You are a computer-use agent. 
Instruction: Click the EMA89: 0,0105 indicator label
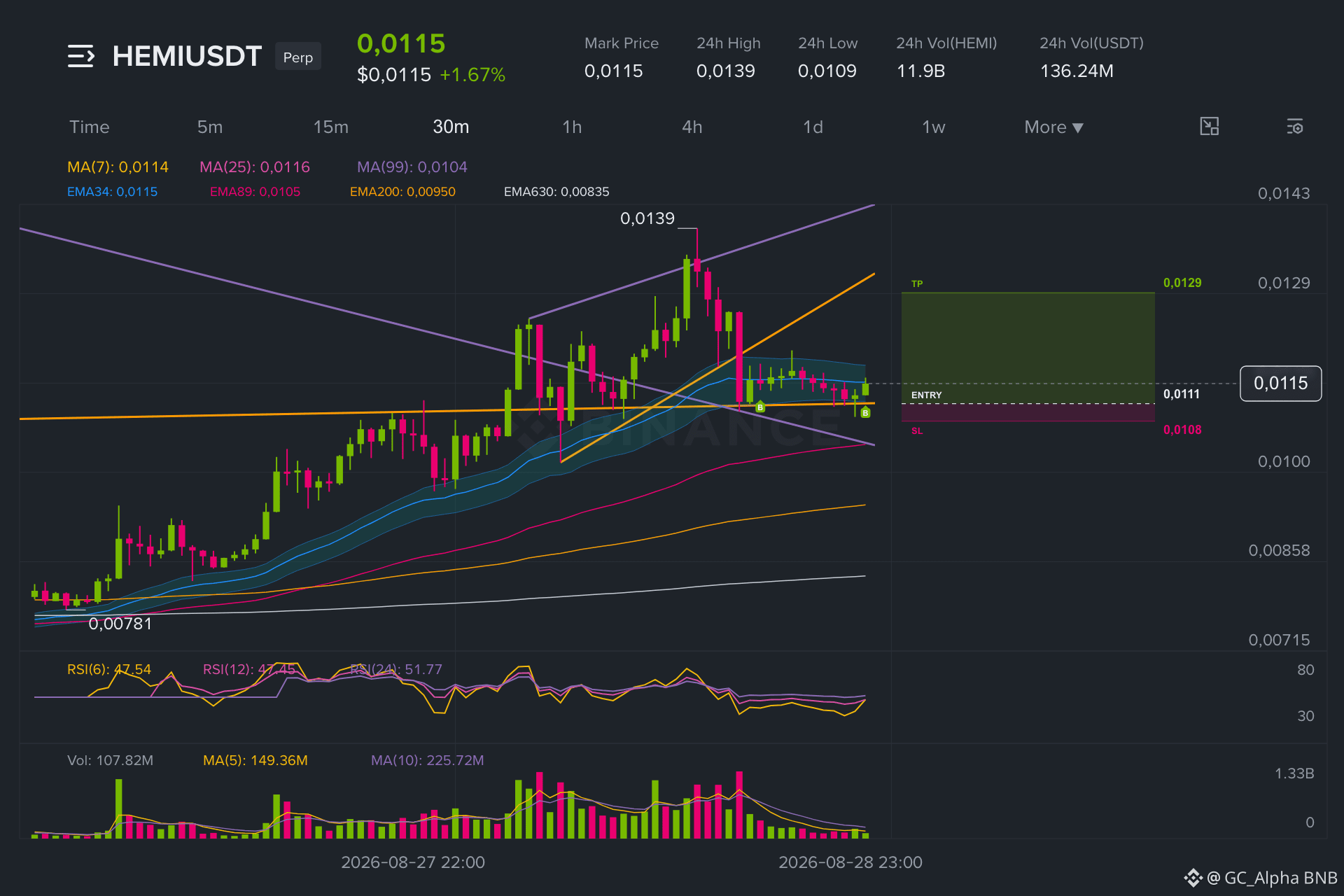coord(255,192)
